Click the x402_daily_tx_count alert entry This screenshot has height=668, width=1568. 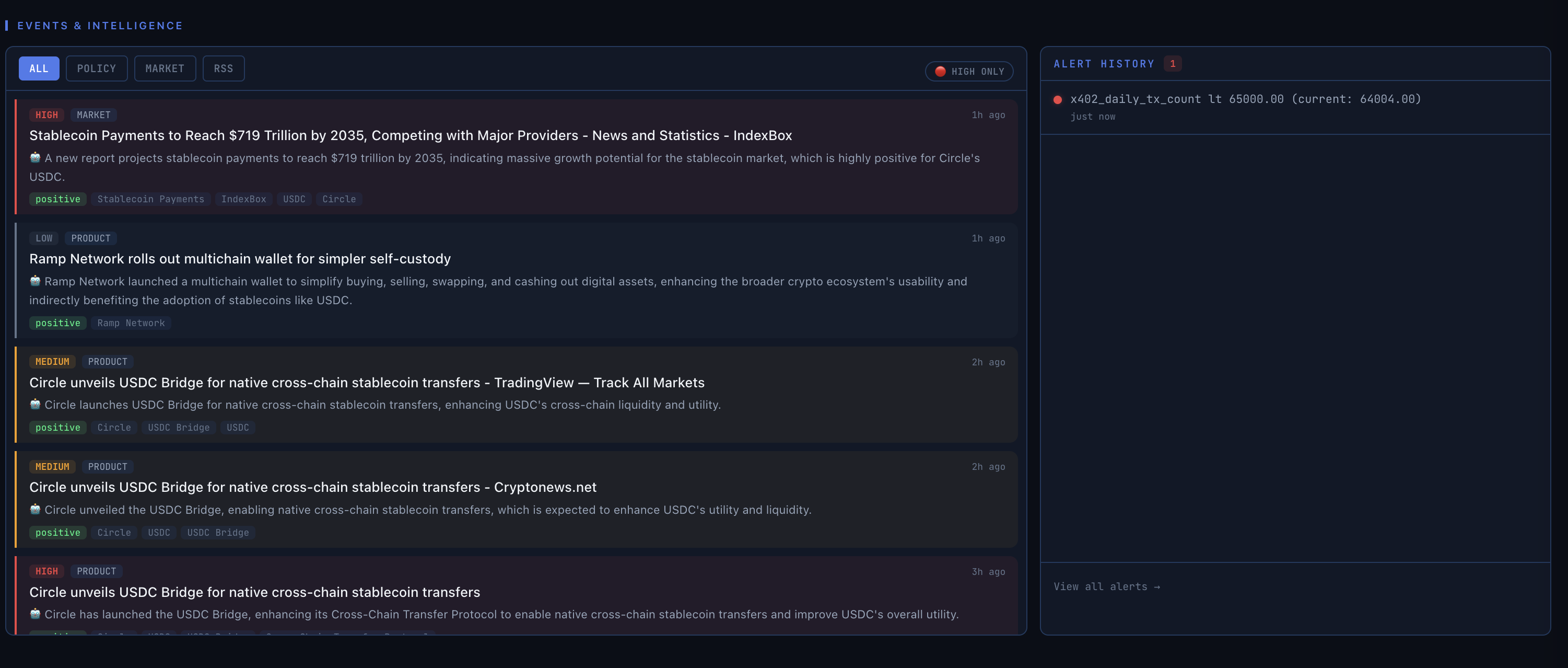point(1245,99)
